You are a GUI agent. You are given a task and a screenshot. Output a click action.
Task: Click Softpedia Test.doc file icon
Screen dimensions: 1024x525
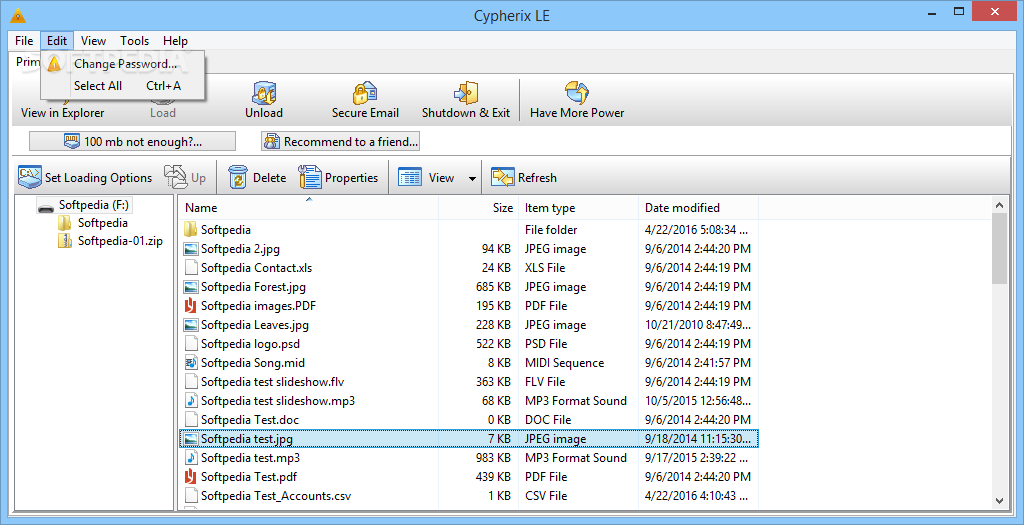pyautogui.click(x=191, y=419)
